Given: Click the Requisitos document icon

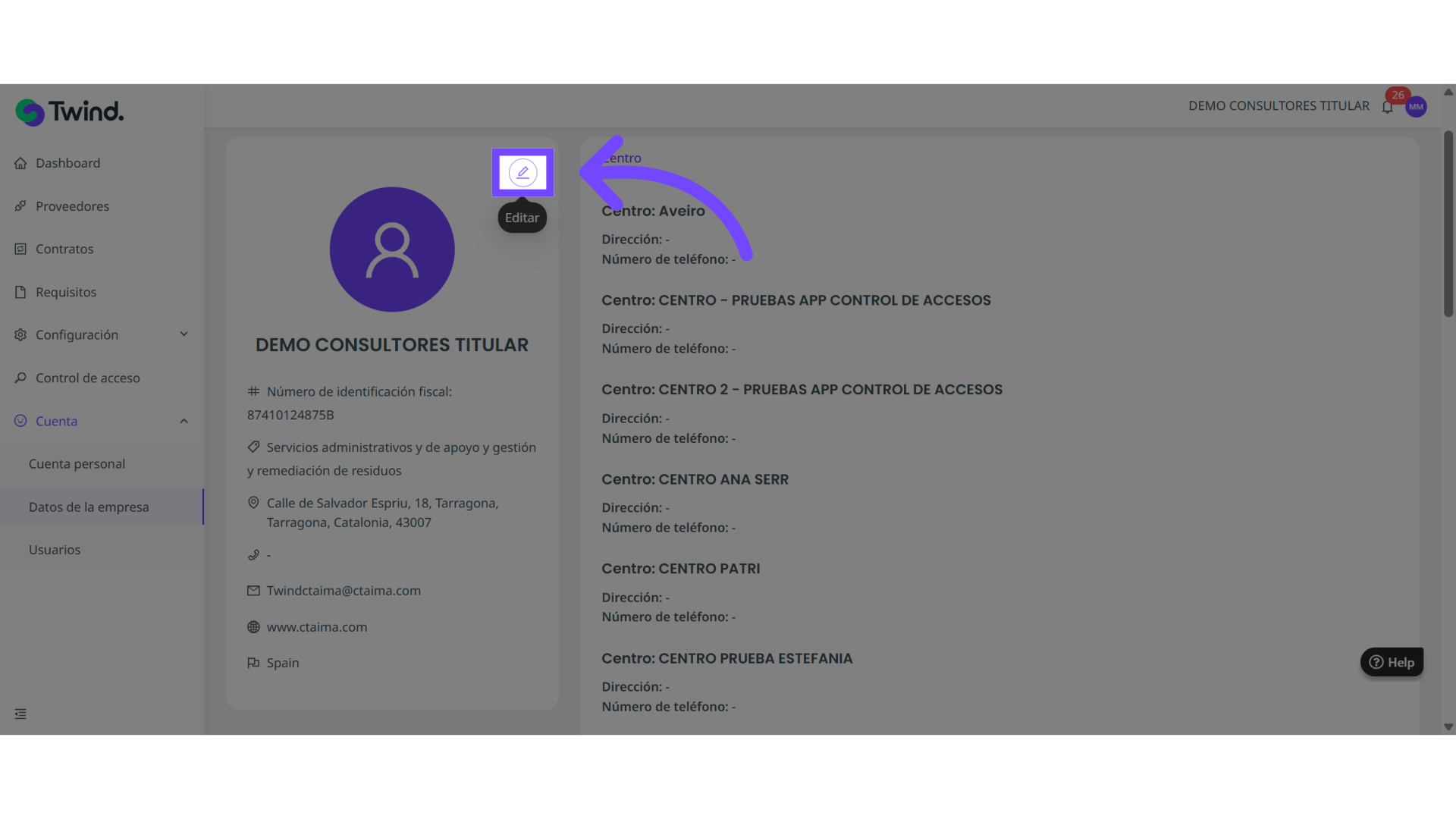Looking at the screenshot, I should tap(20, 292).
